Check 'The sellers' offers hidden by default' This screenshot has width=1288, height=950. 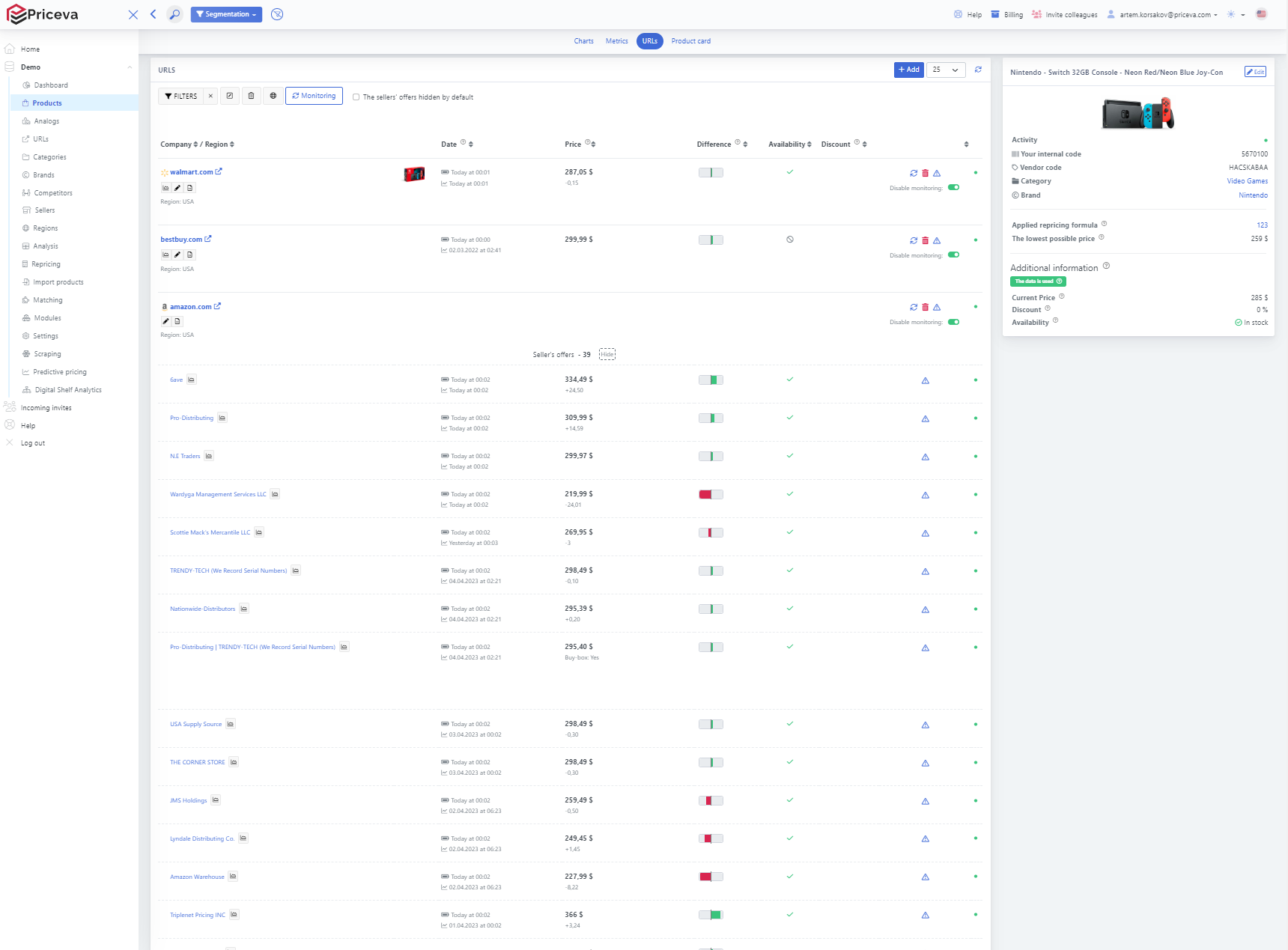[x=356, y=97]
